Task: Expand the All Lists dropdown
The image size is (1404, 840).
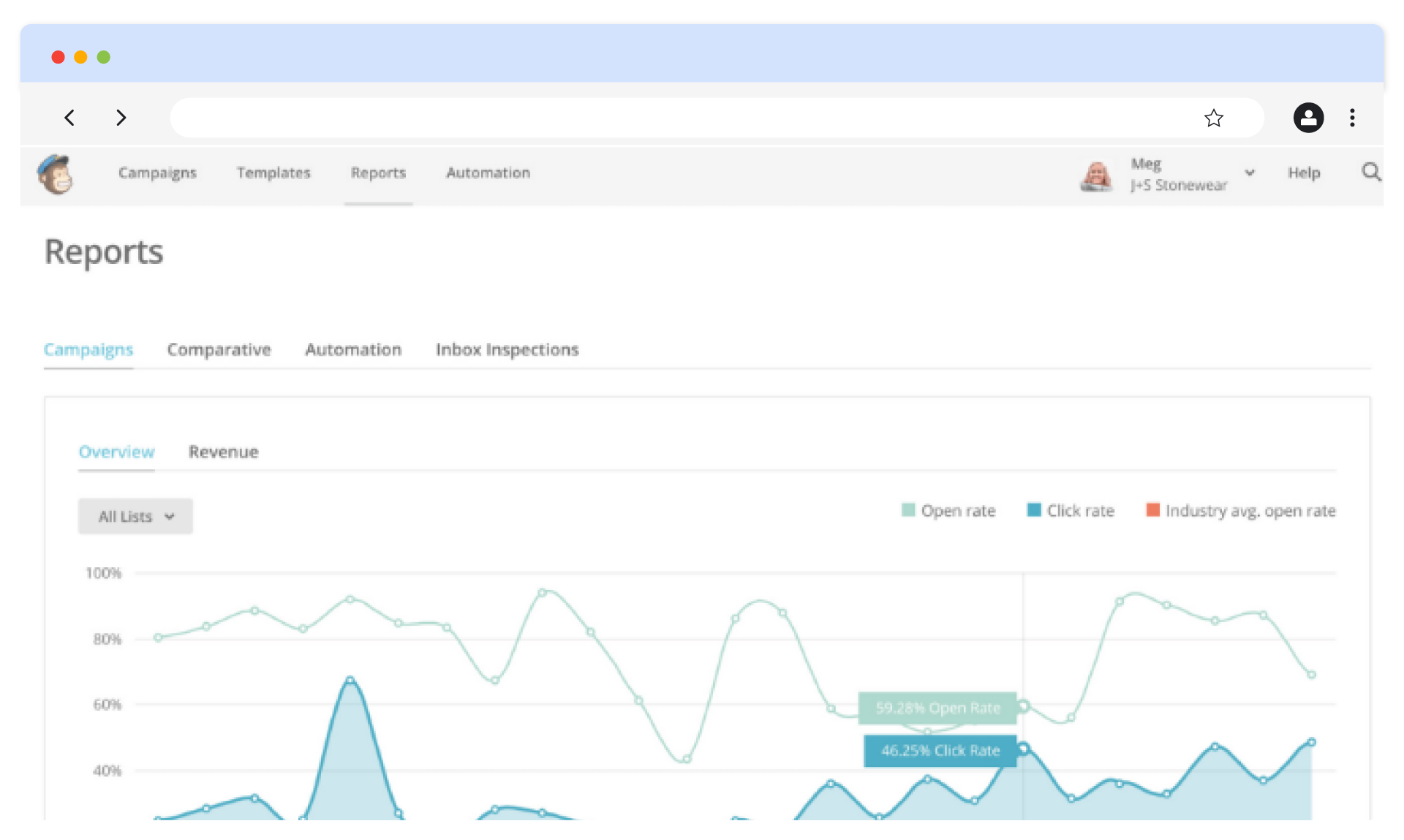Action: tap(135, 516)
